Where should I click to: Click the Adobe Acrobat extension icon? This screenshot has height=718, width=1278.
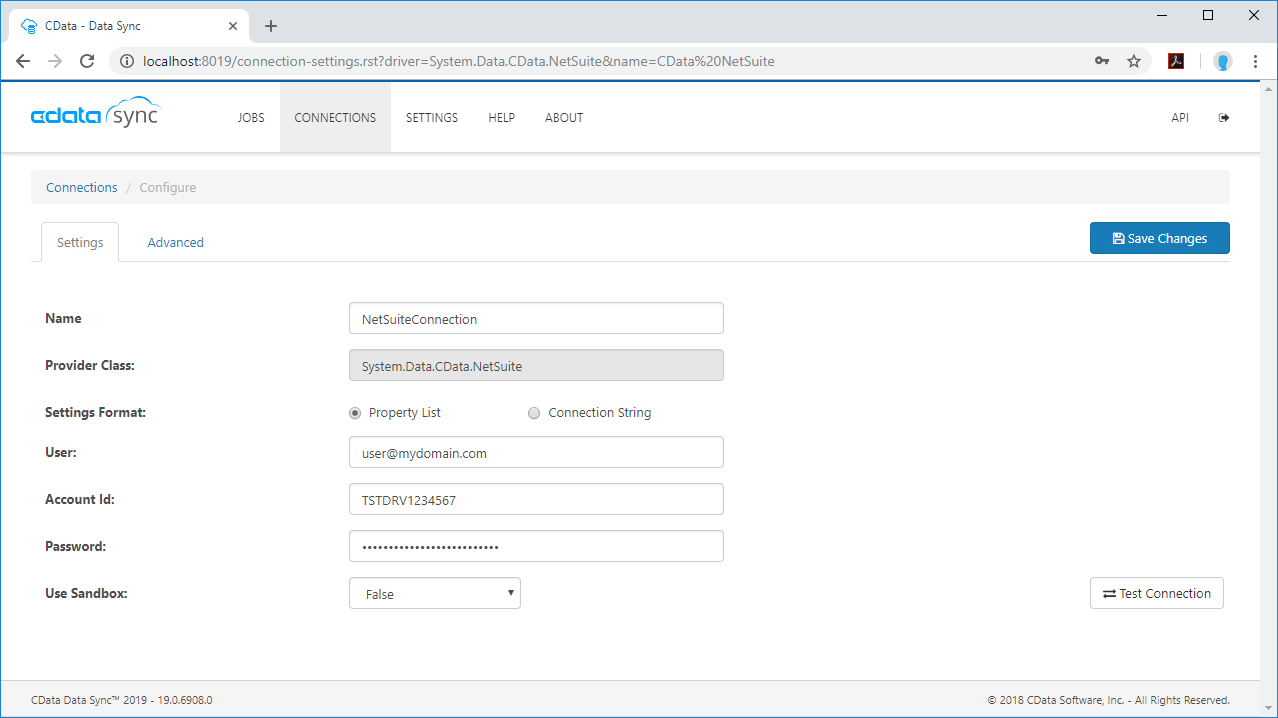pyautogui.click(x=1176, y=61)
